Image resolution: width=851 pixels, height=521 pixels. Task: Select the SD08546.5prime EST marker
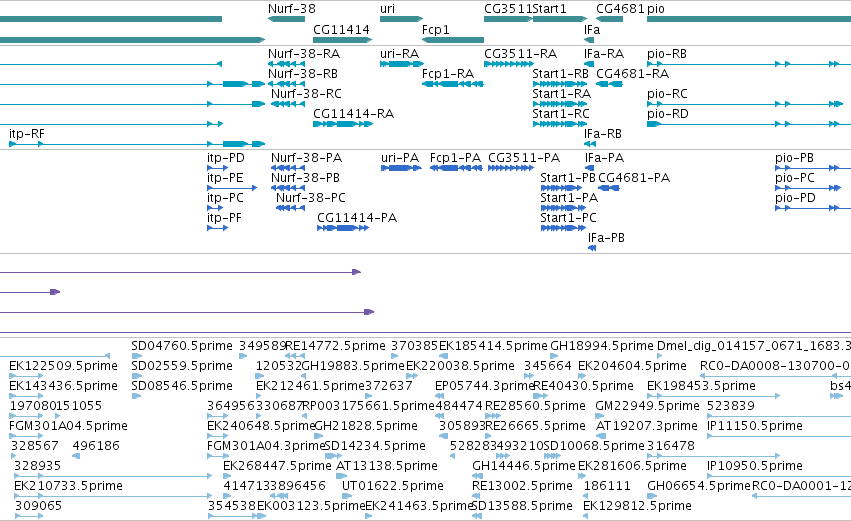pos(136,396)
